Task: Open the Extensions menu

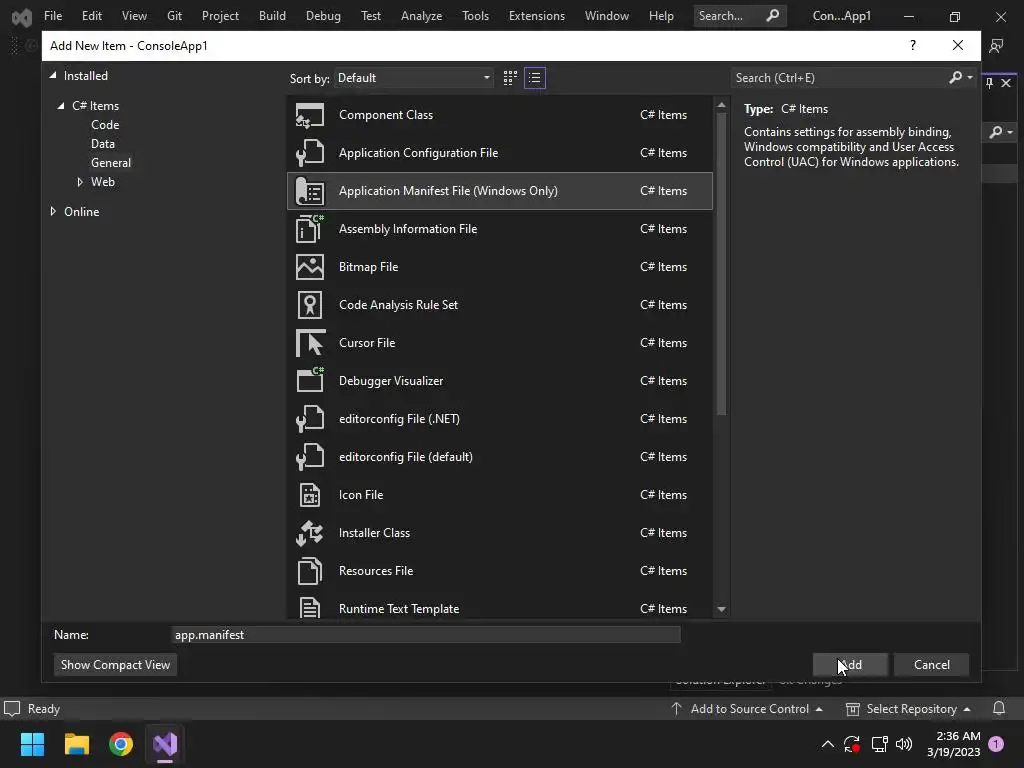Action: point(537,16)
